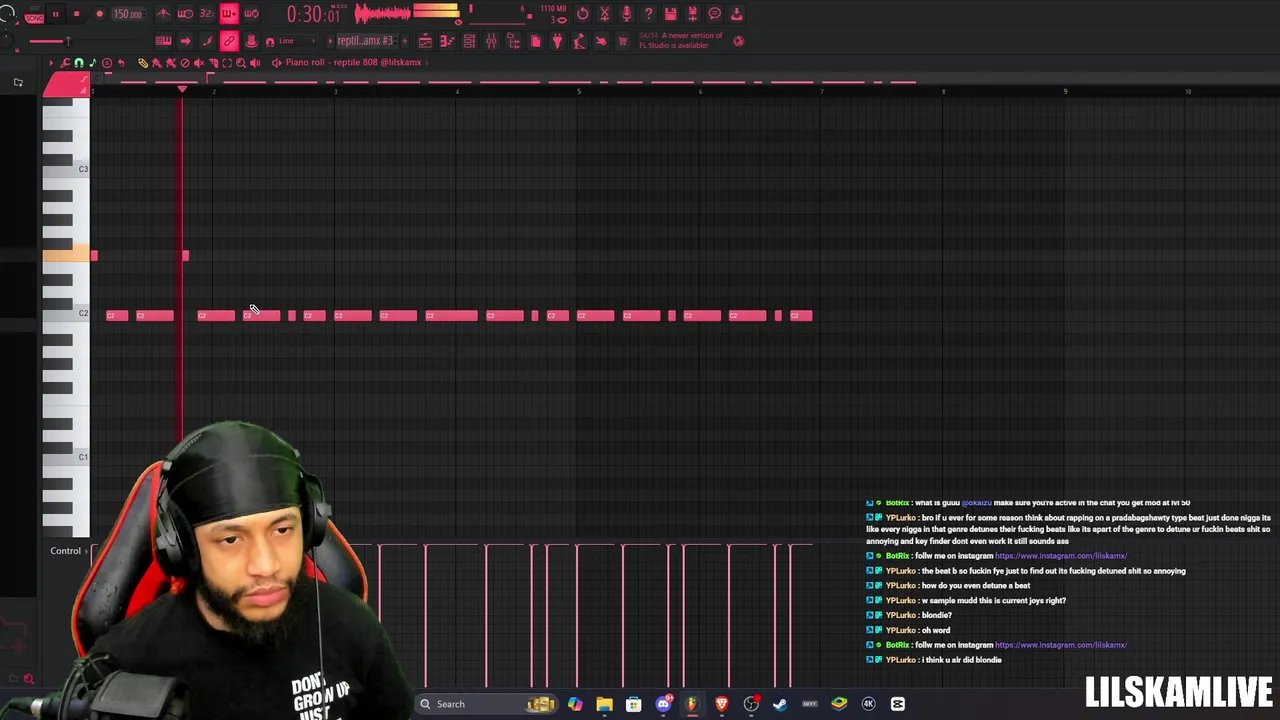
Task: Open the stamp chord tool in piano roll
Action: point(107,63)
